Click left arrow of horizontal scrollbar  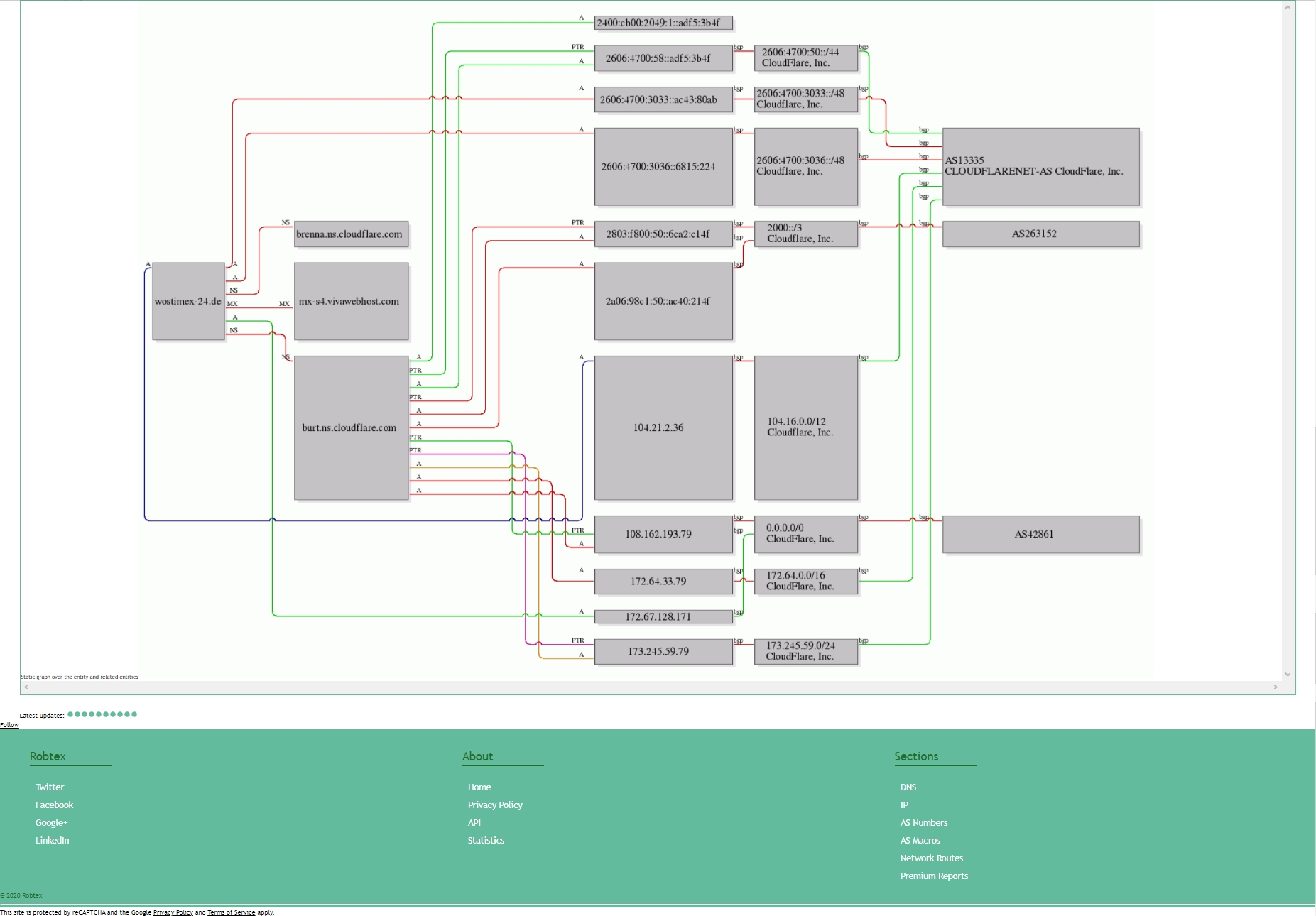tap(27, 687)
